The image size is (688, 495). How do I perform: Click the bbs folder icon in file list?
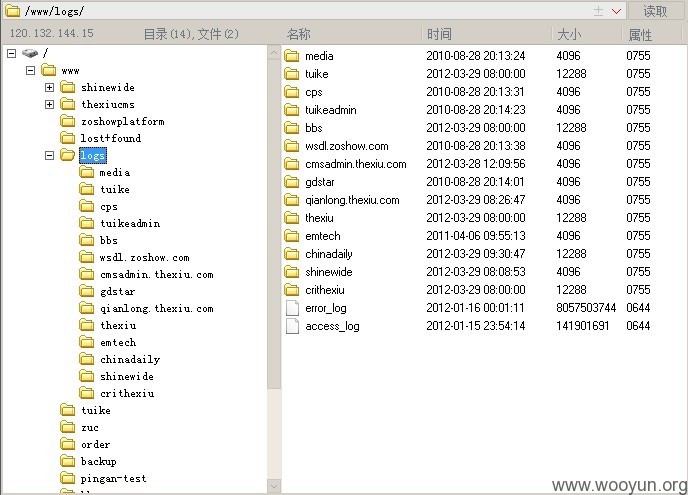(x=291, y=128)
